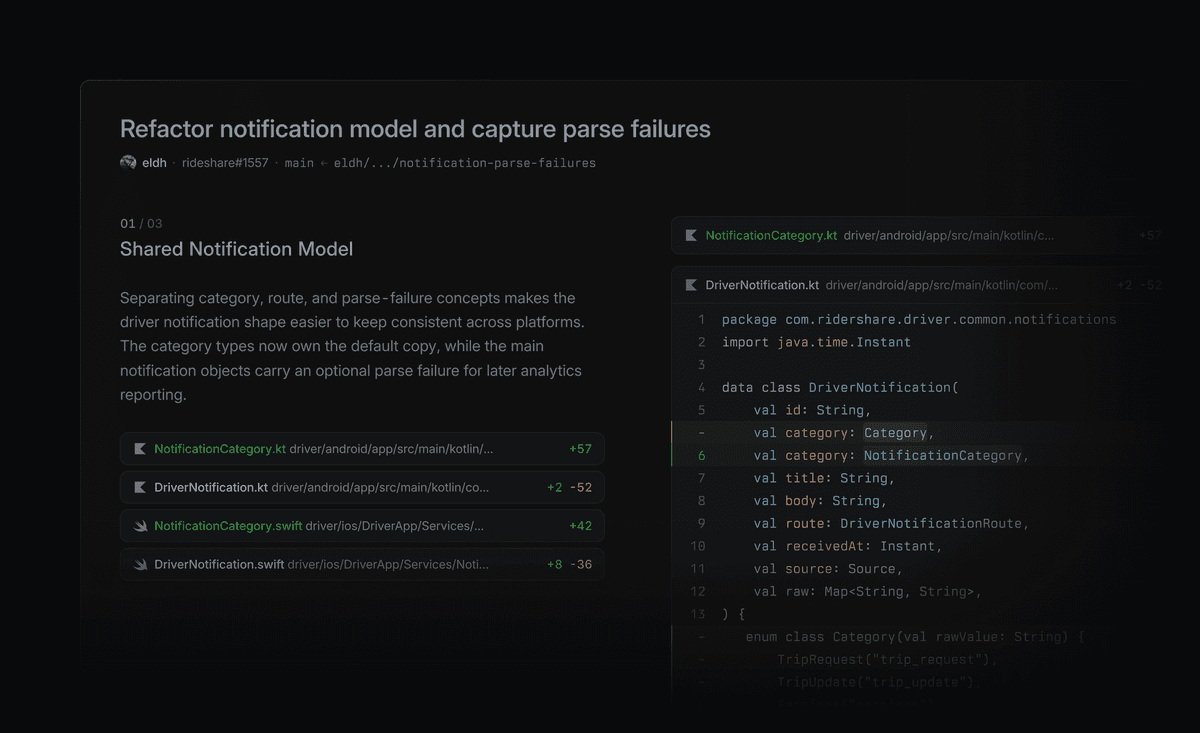Click the main base branch label
The image size is (1200, 733).
(x=299, y=162)
